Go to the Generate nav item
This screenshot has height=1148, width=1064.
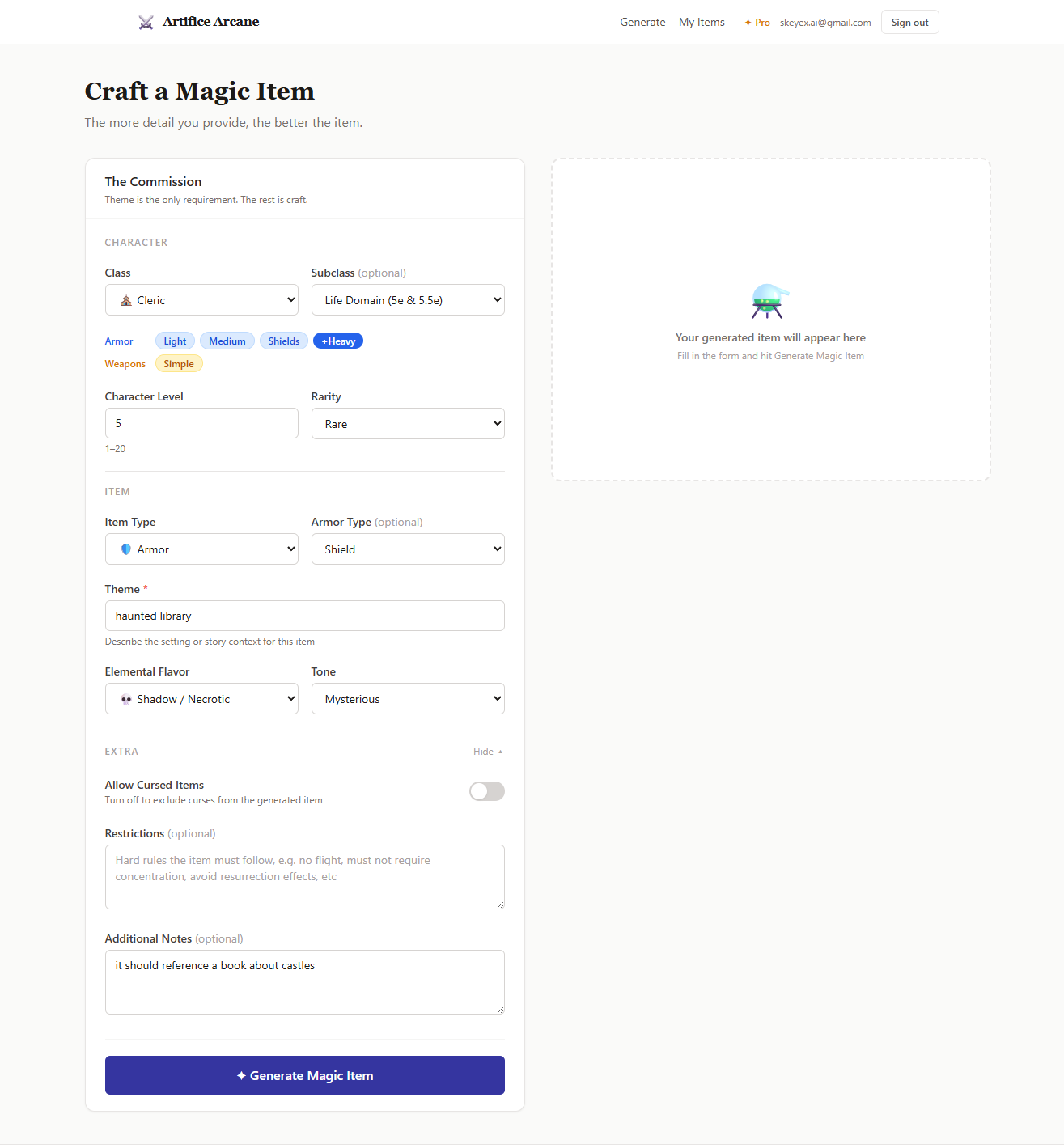tap(642, 23)
